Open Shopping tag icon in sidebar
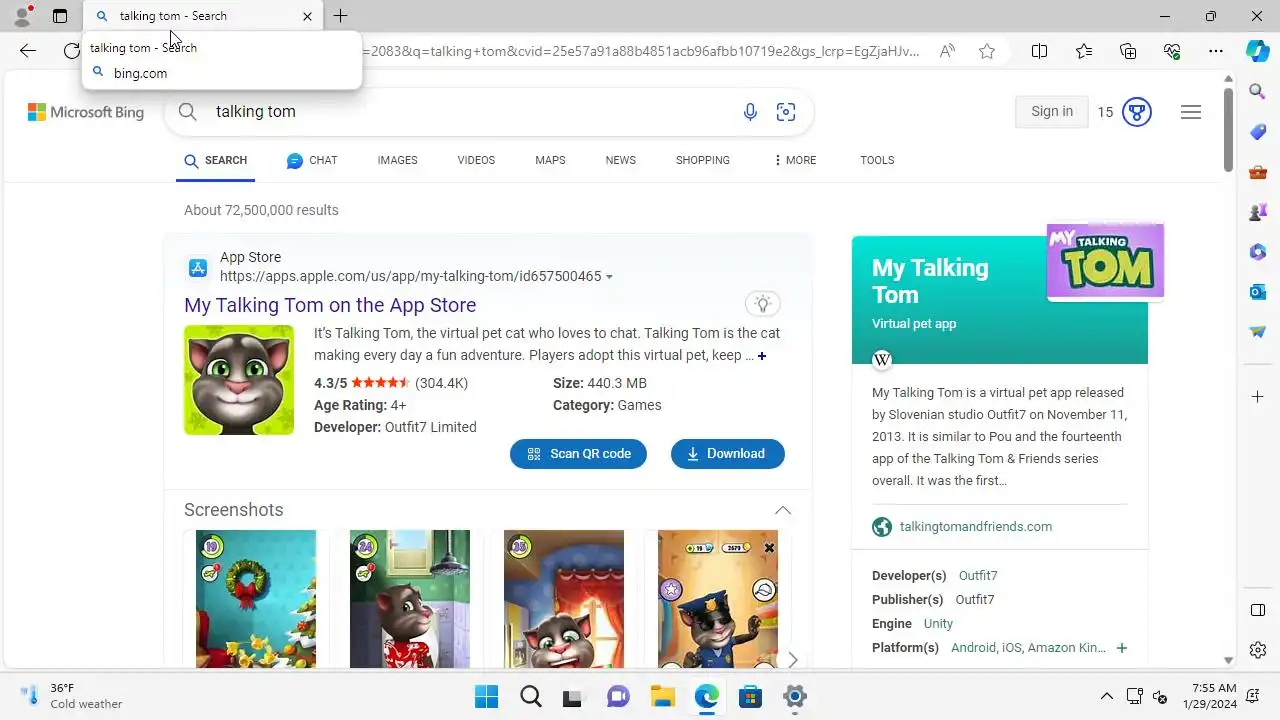This screenshot has height=720, width=1280. 1258,132
